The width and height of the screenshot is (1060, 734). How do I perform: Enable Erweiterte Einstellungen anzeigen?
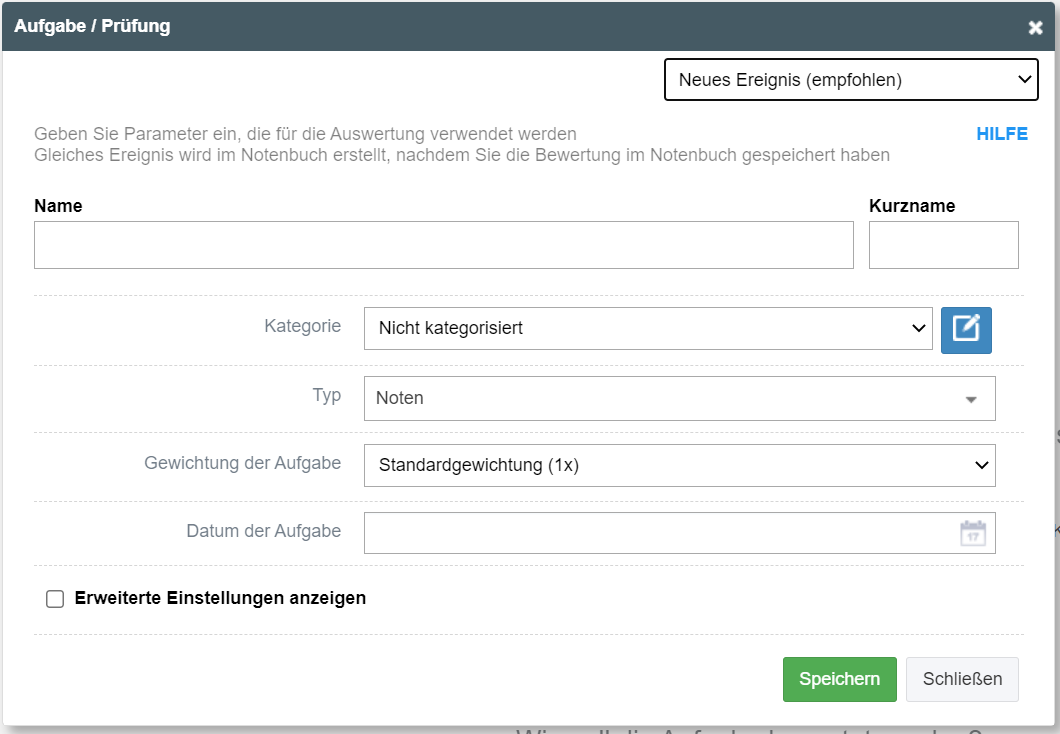point(55,598)
